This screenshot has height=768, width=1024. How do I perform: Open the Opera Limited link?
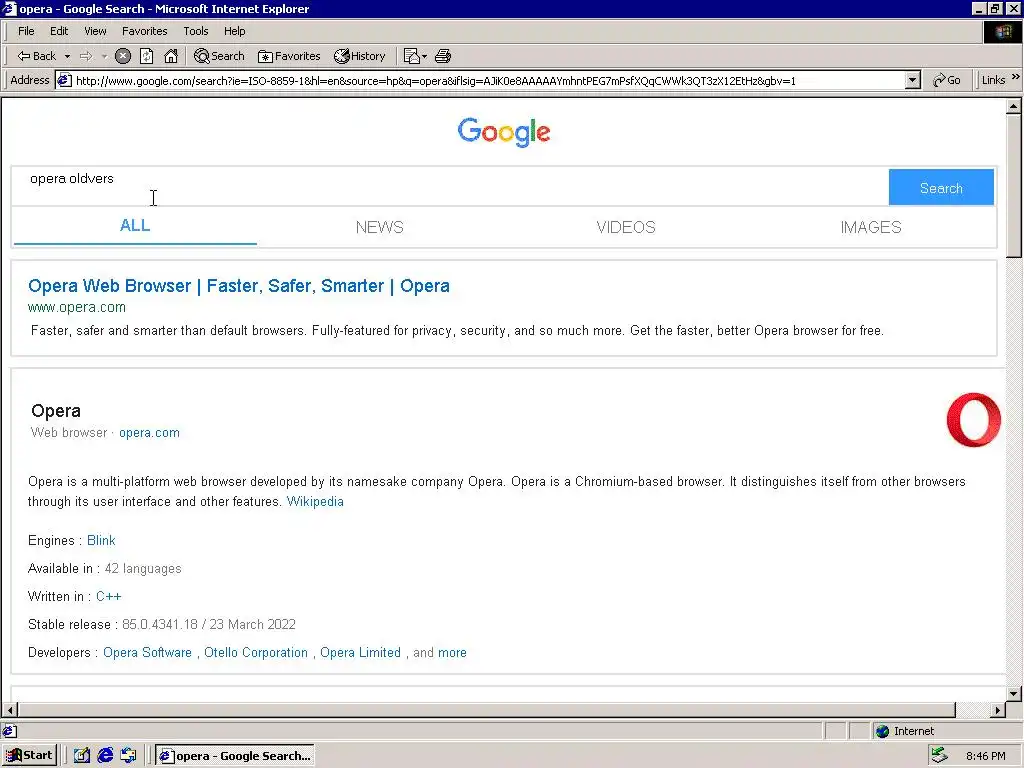coord(360,653)
